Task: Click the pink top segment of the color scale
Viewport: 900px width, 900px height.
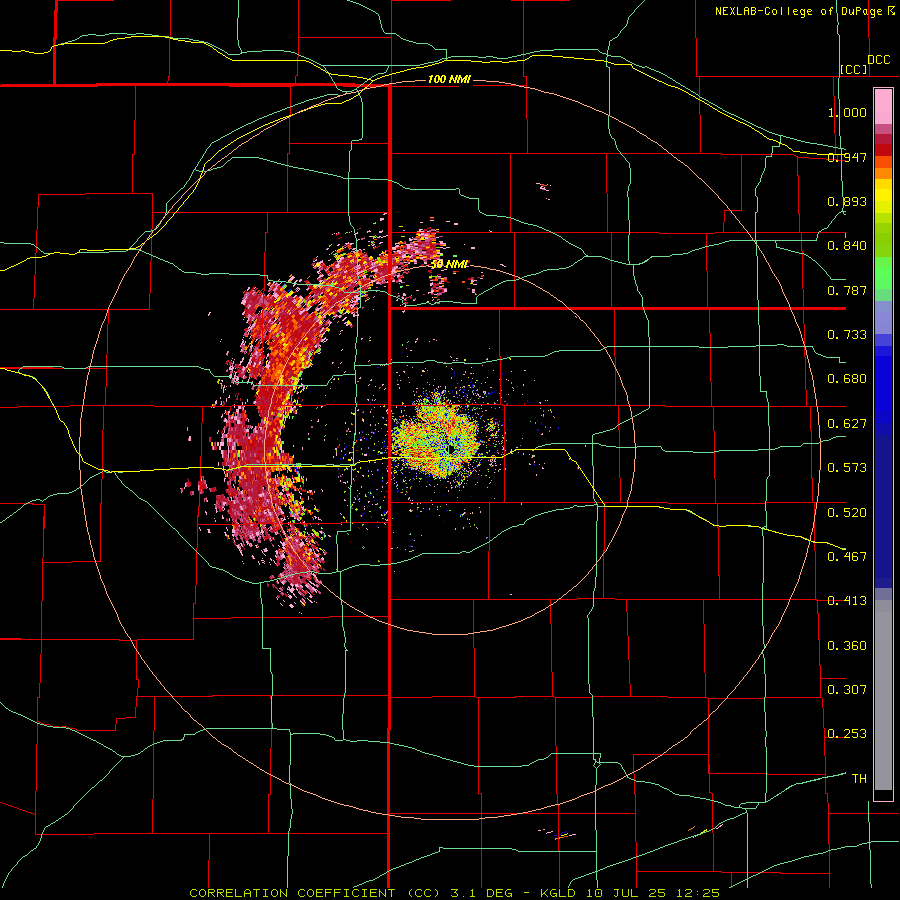Action: coord(883,106)
